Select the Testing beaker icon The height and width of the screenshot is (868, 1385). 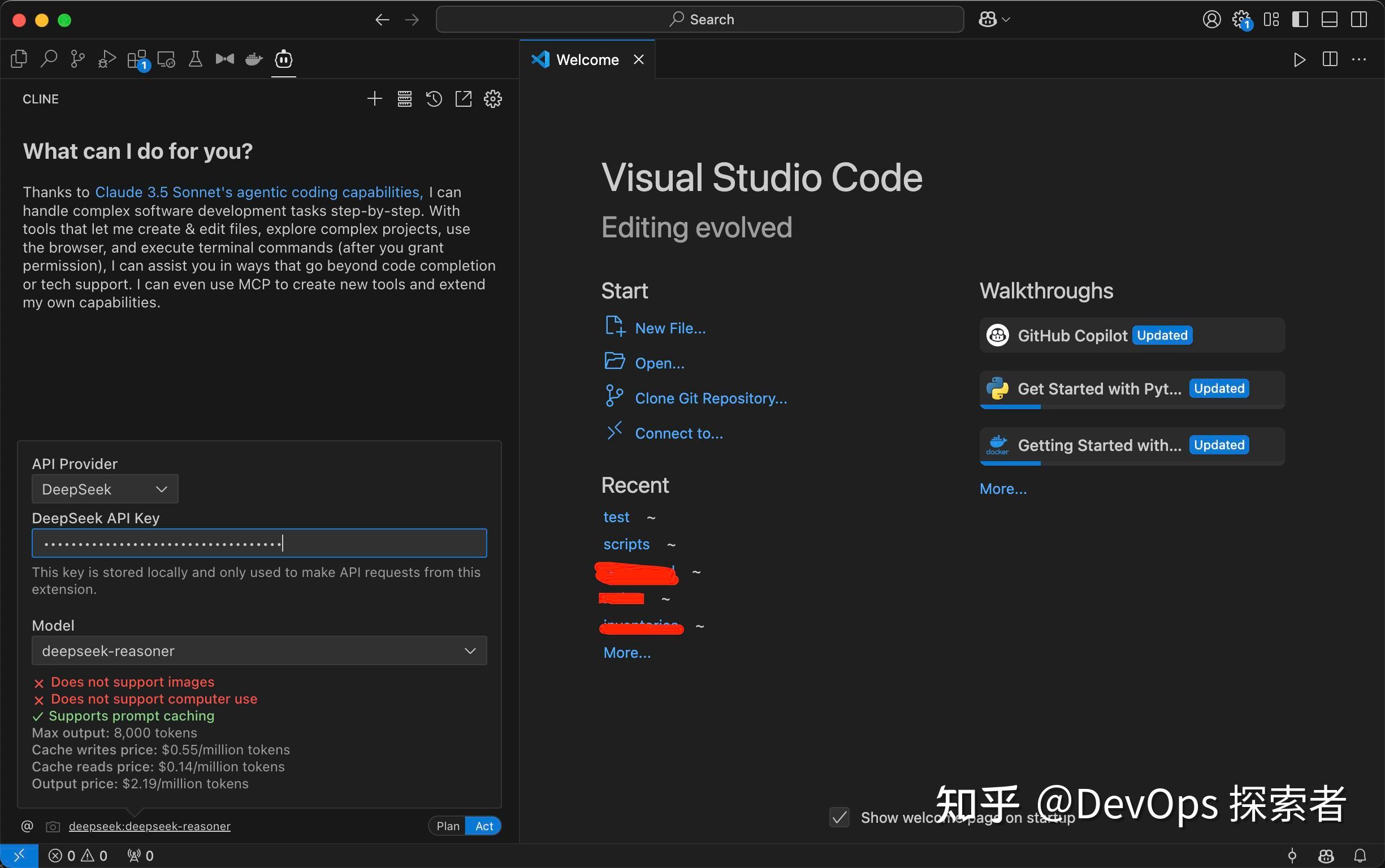pyautogui.click(x=194, y=59)
